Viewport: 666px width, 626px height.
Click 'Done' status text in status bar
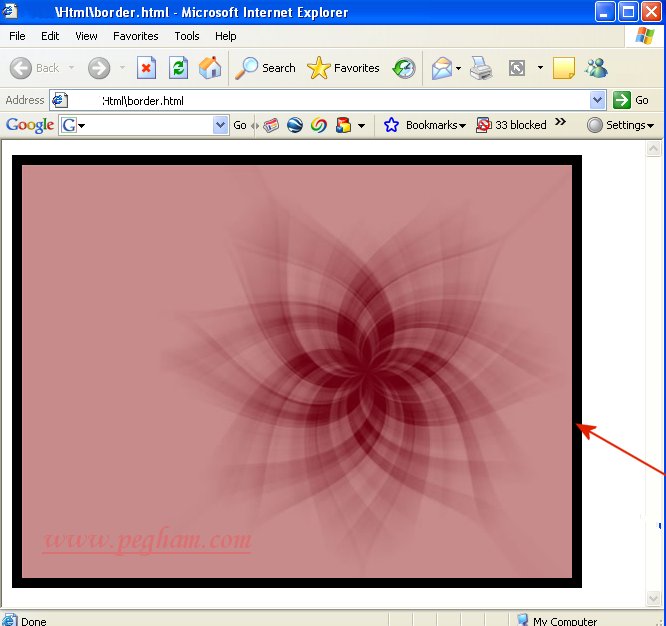point(34,621)
